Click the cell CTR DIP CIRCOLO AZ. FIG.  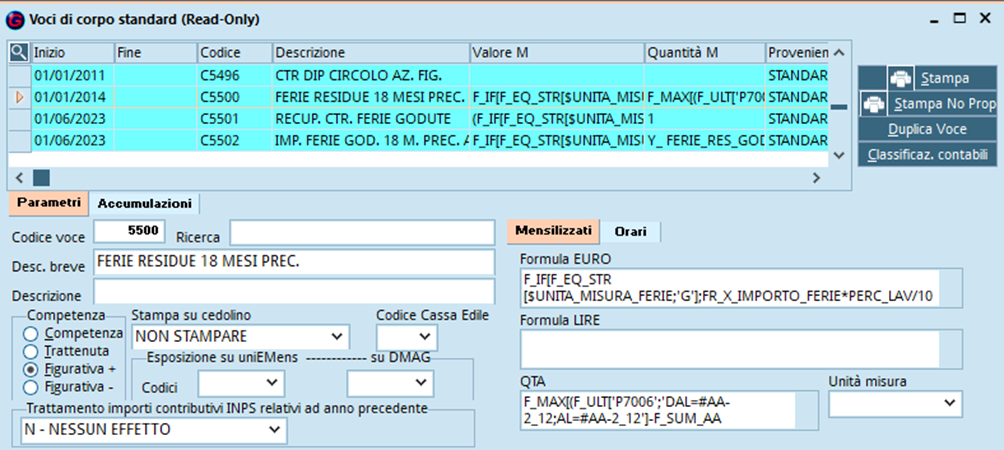[x=371, y=76]
